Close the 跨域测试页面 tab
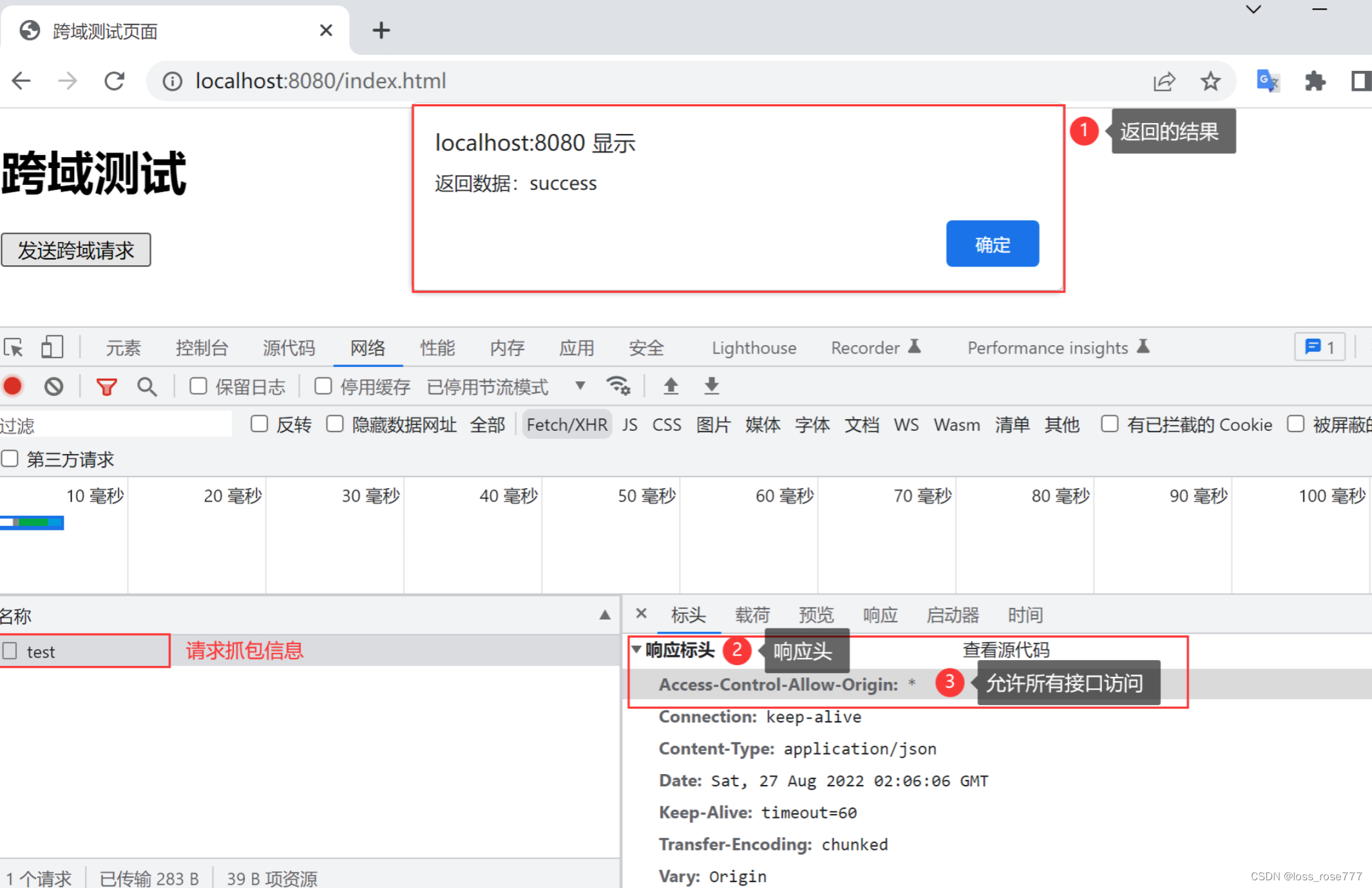 [326, 30]
